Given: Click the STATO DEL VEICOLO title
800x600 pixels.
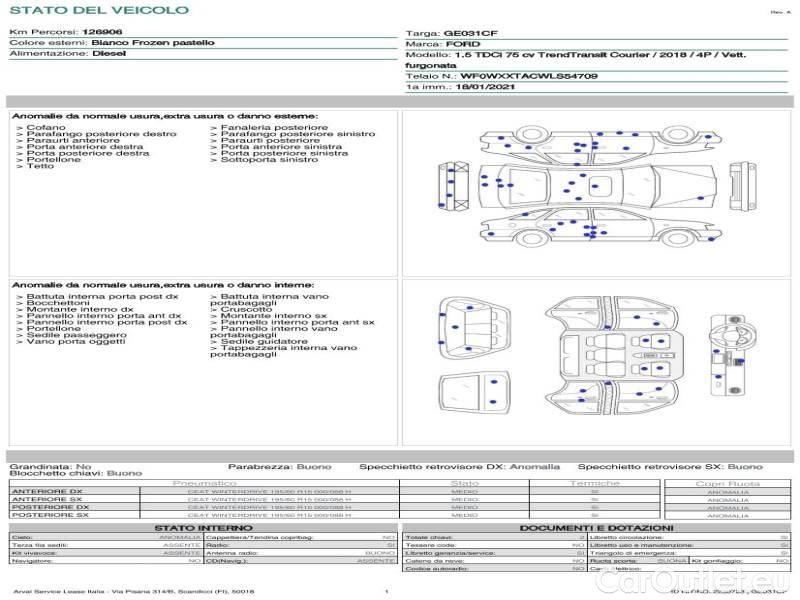Looking at the screenshot, I should click(x=98, y=10).
